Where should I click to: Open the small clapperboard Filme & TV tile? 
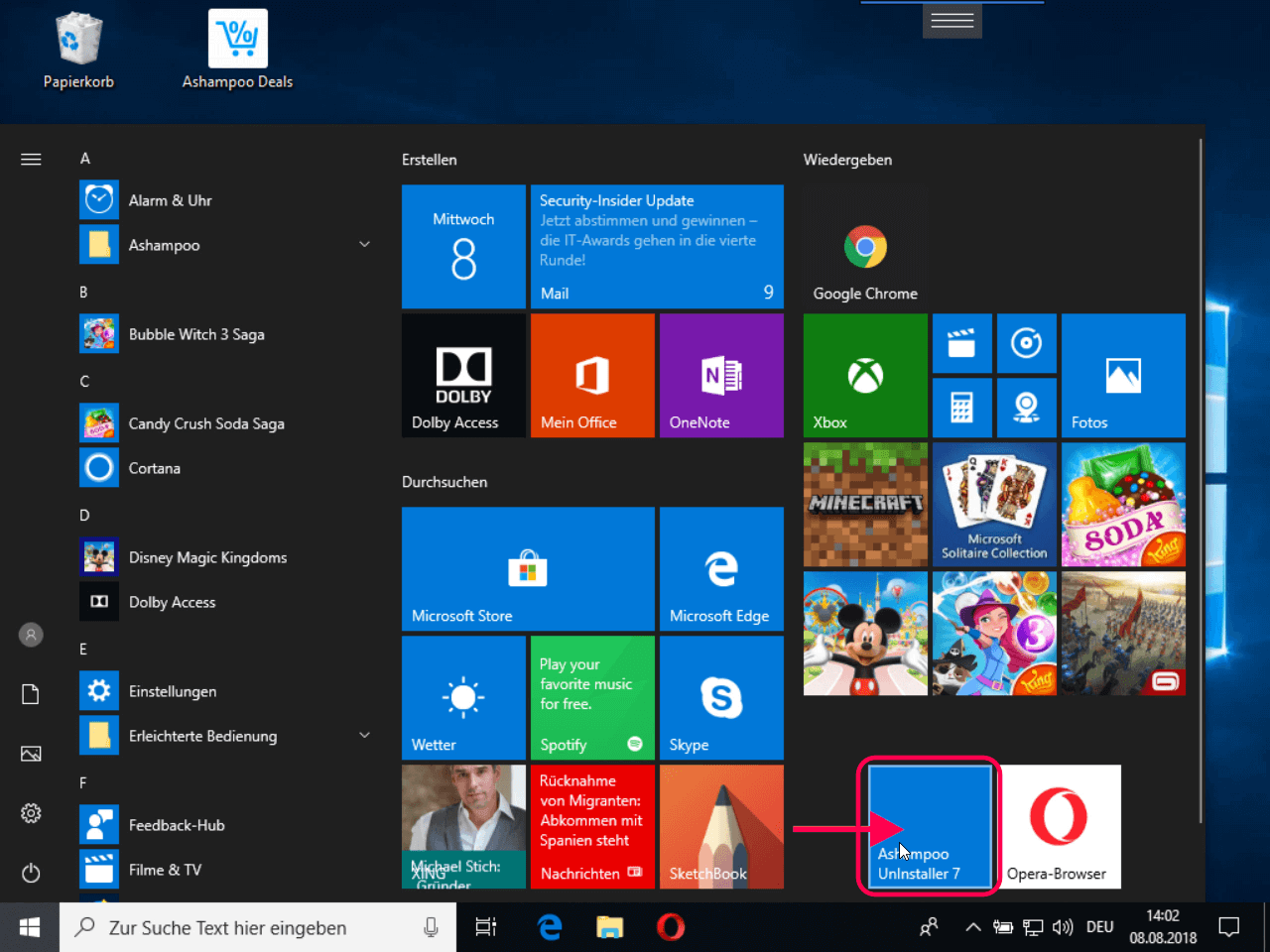click(961, 344)
